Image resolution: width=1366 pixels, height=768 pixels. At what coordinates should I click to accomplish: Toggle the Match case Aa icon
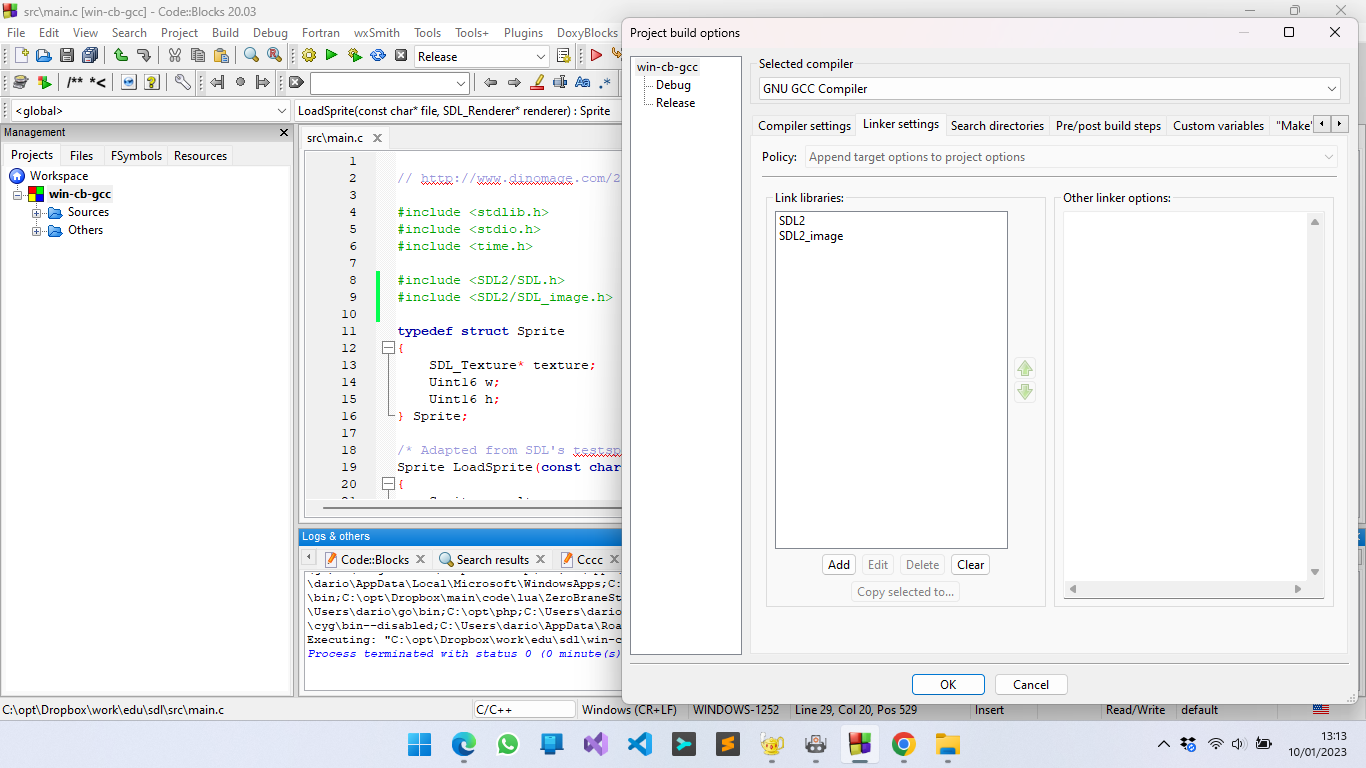pyautogui.click(x=582, y=82)
